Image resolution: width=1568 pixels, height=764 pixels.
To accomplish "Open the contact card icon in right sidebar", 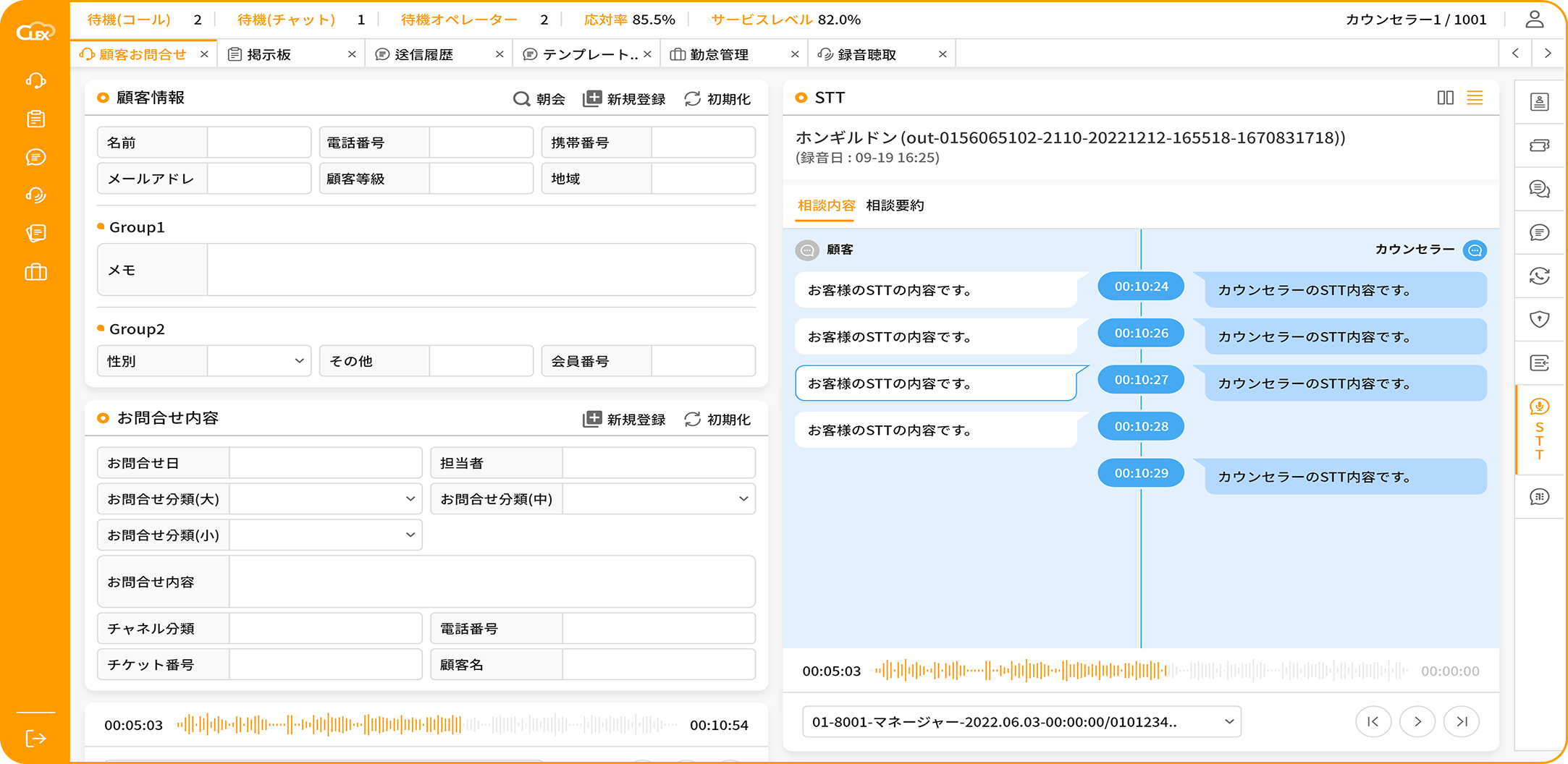I will pos(1539,102).
